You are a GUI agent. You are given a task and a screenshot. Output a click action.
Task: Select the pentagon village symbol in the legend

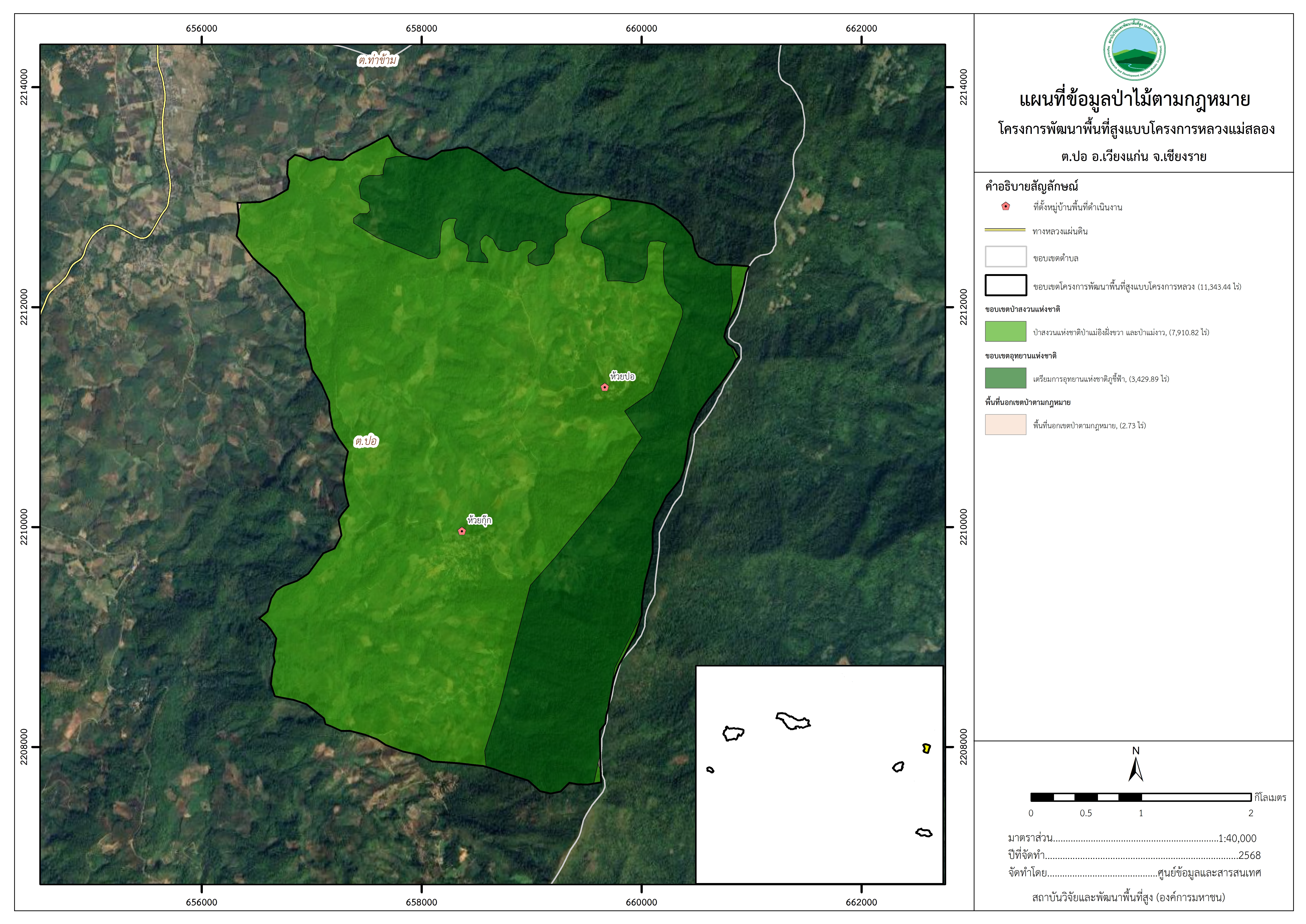[1006, 207]
